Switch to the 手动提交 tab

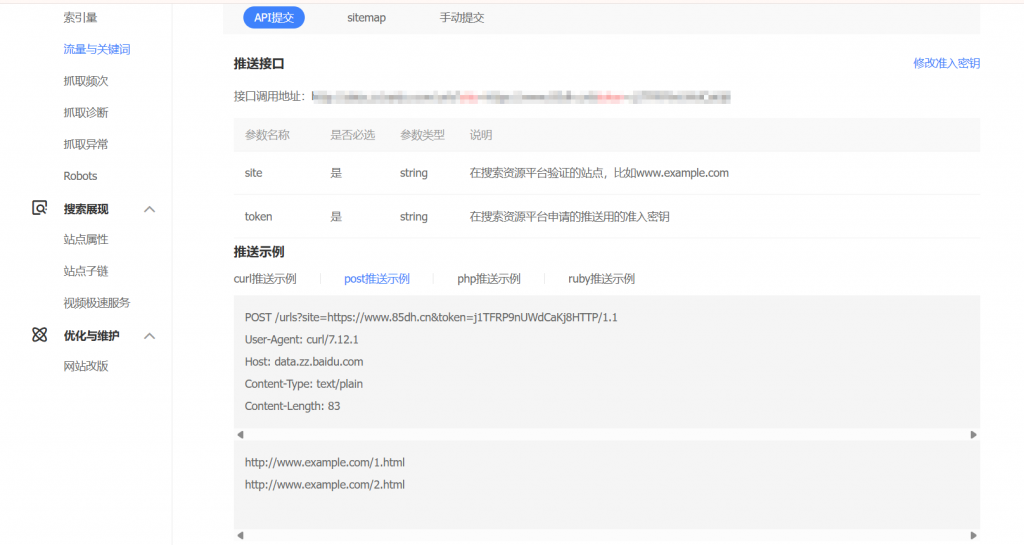[x=462, y=18]
